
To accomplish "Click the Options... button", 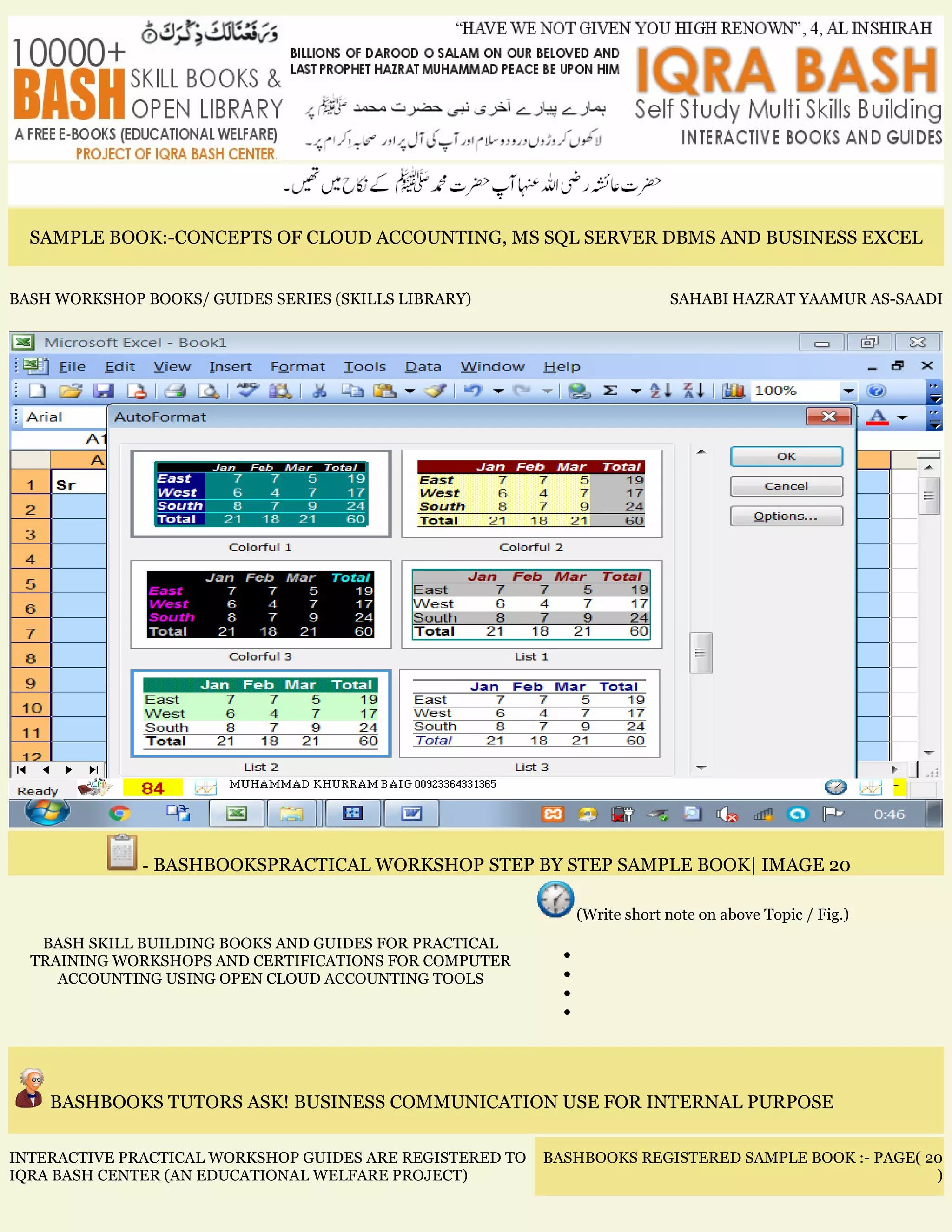I will point(787,516).
